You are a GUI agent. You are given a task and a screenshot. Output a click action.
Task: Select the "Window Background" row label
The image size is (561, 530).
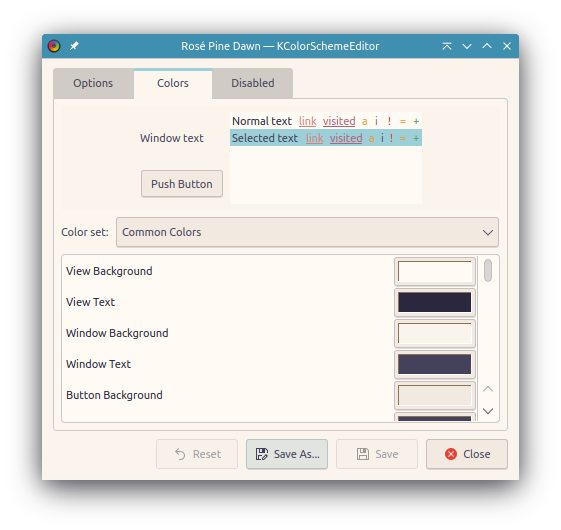tap(117, 333)
